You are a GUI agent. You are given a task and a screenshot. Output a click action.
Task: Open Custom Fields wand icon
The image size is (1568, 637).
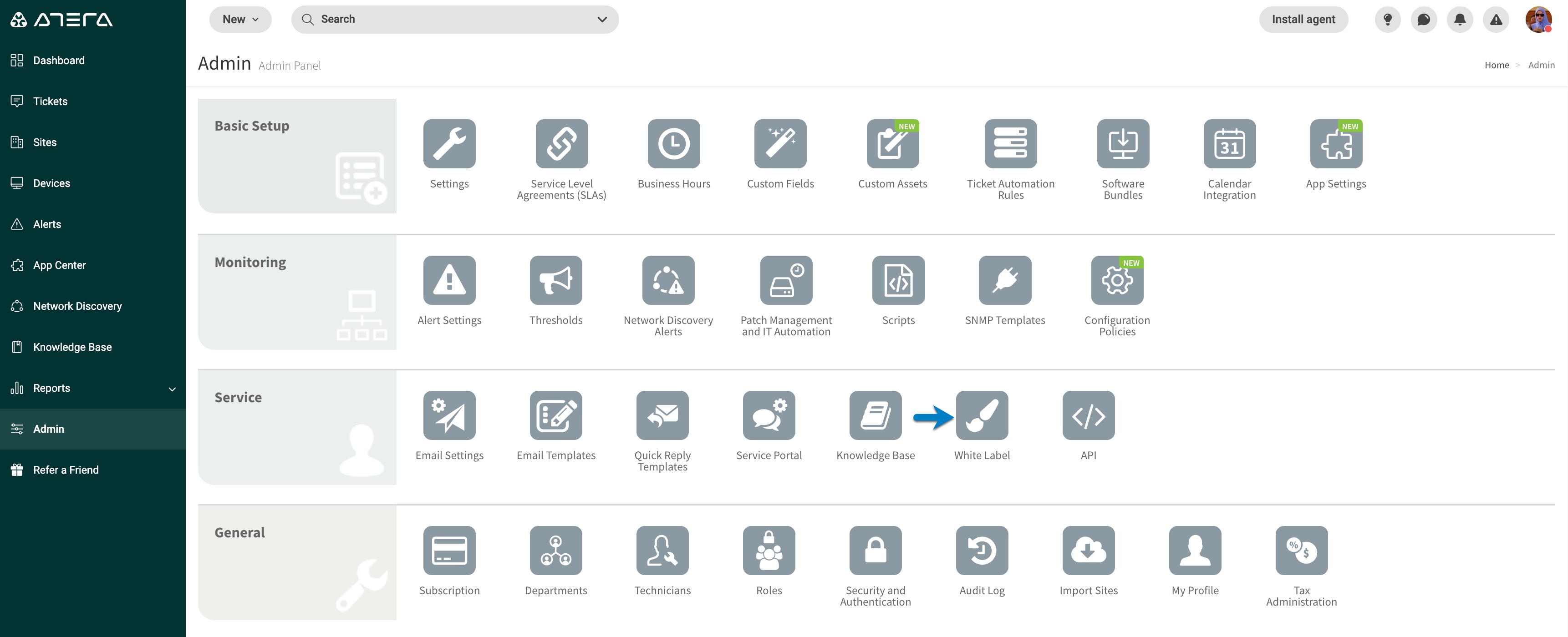[x=780, y=144]
